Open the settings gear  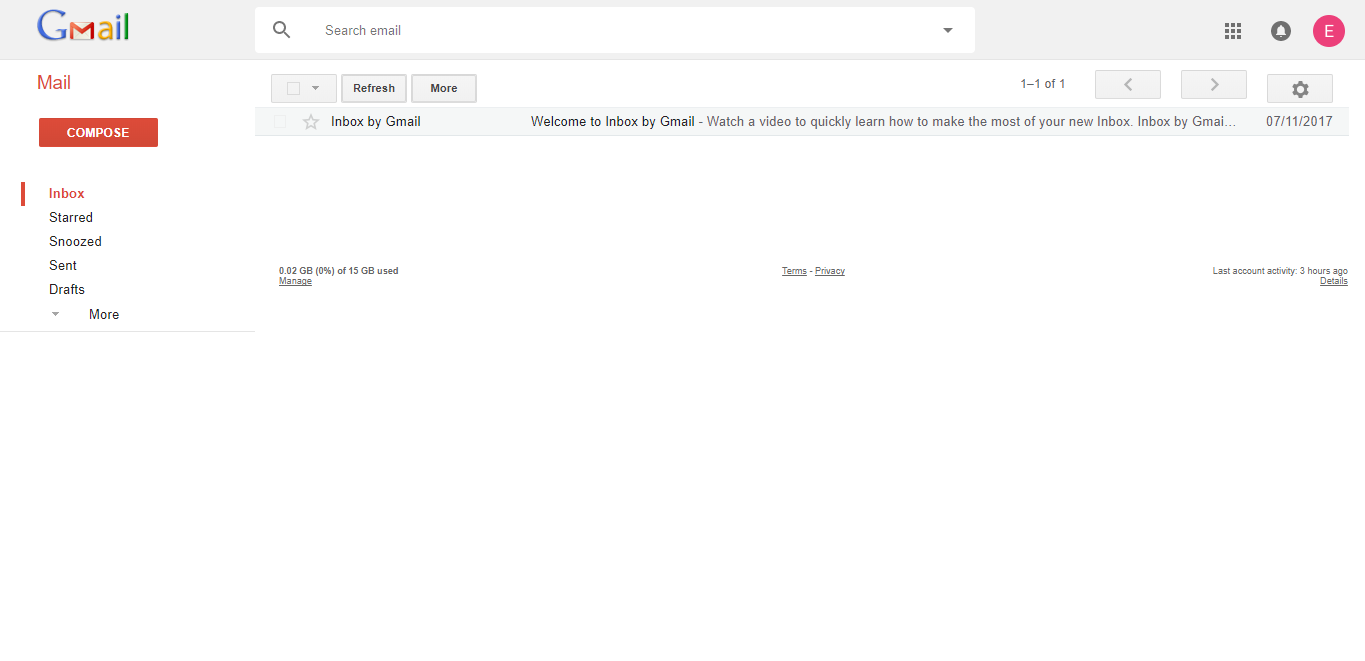click(1300, 89)
